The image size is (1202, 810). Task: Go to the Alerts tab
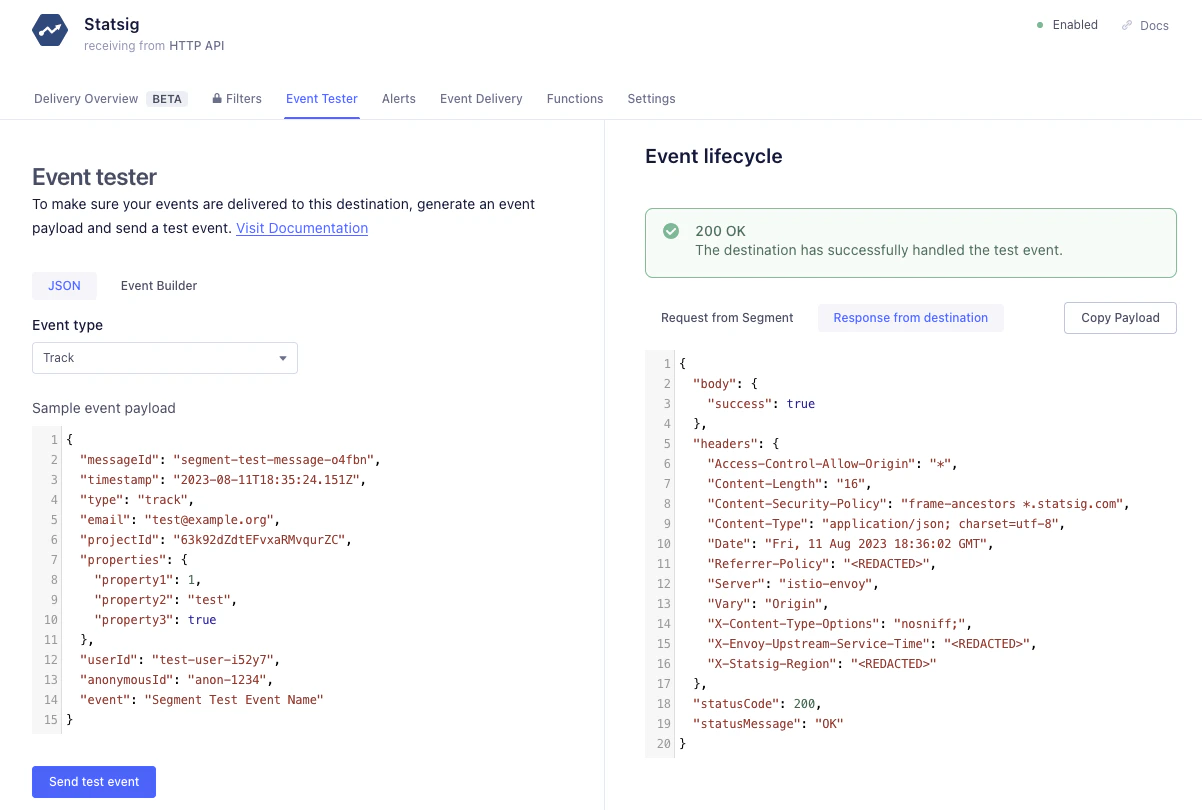pos(399,99)
